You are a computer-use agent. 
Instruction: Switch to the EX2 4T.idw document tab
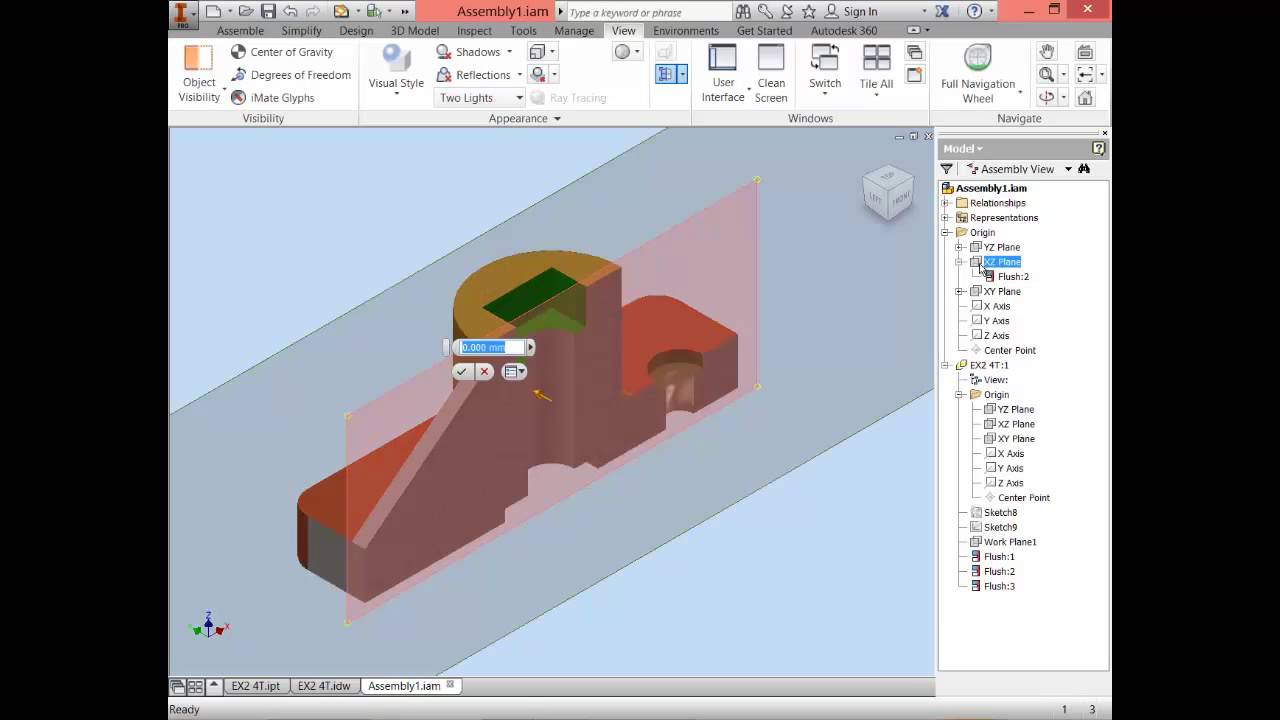[324, 686]
